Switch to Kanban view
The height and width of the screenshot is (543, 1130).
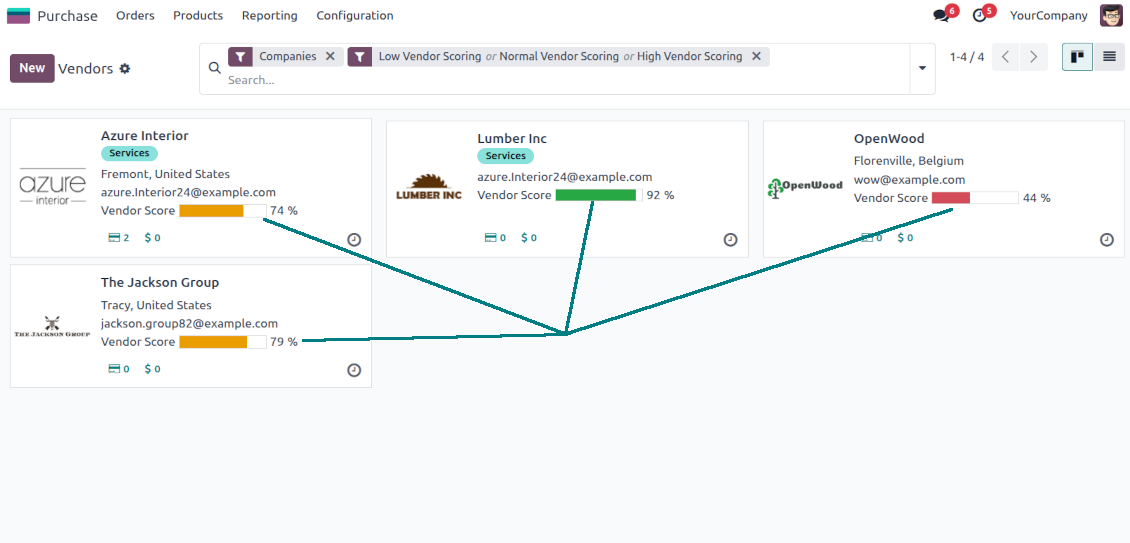tap(1077, 57)
